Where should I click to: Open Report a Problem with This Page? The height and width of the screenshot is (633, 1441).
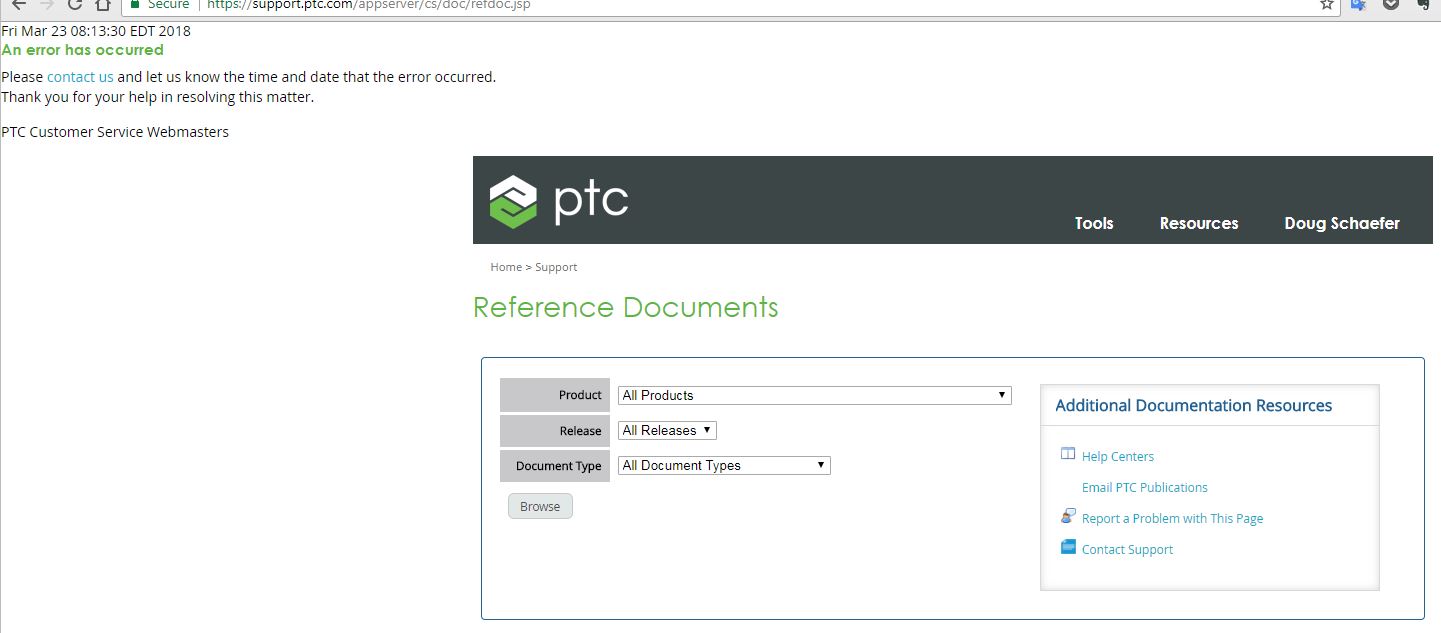(x=1172, y=518)
